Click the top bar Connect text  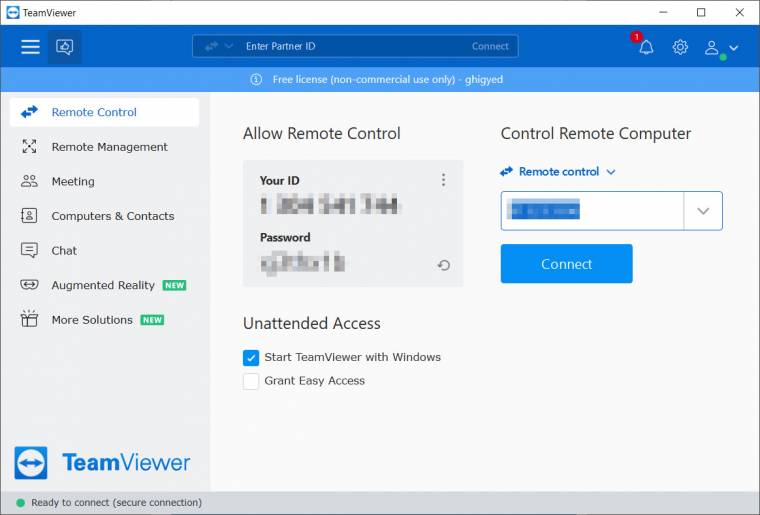490,47
